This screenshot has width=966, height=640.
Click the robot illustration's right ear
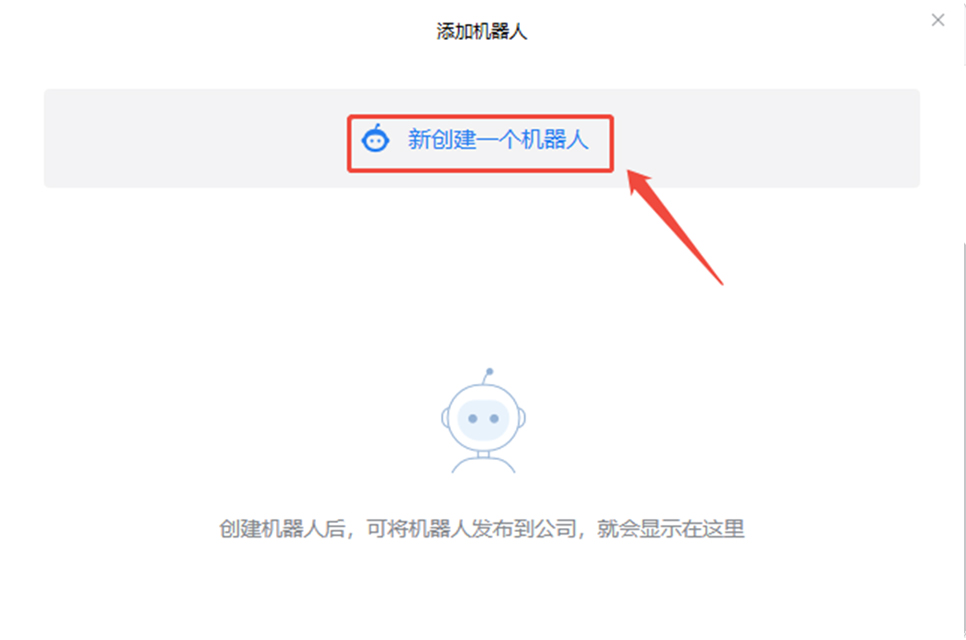[522, 418]
